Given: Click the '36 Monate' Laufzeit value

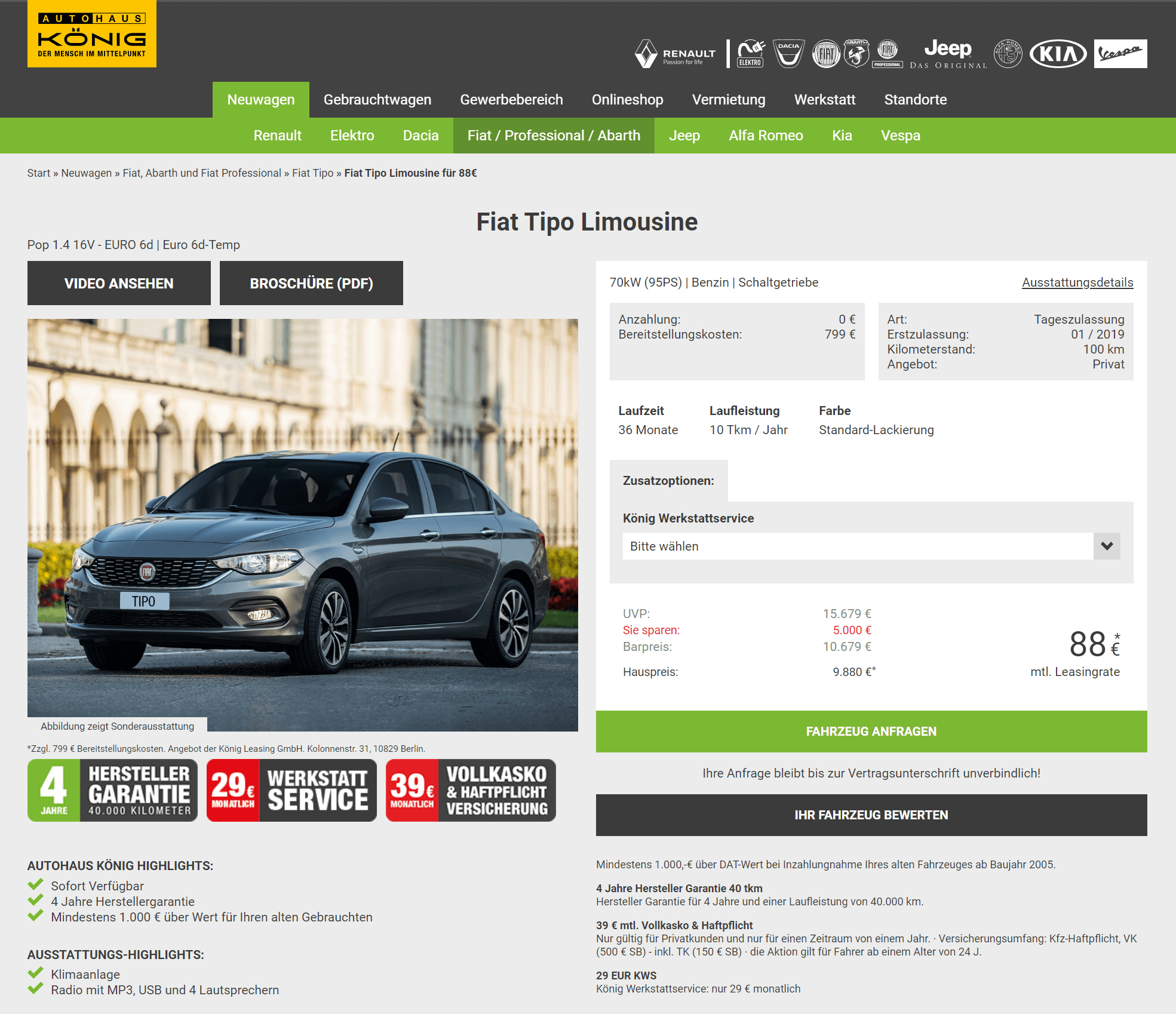Looking at the screenshot, I should [648, 430].
